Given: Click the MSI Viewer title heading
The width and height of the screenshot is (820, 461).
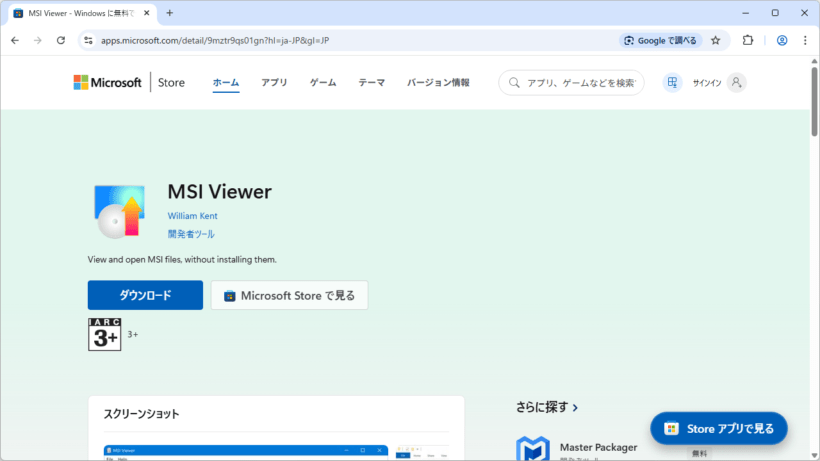Looking at the screenshot, I should [220, 192].
